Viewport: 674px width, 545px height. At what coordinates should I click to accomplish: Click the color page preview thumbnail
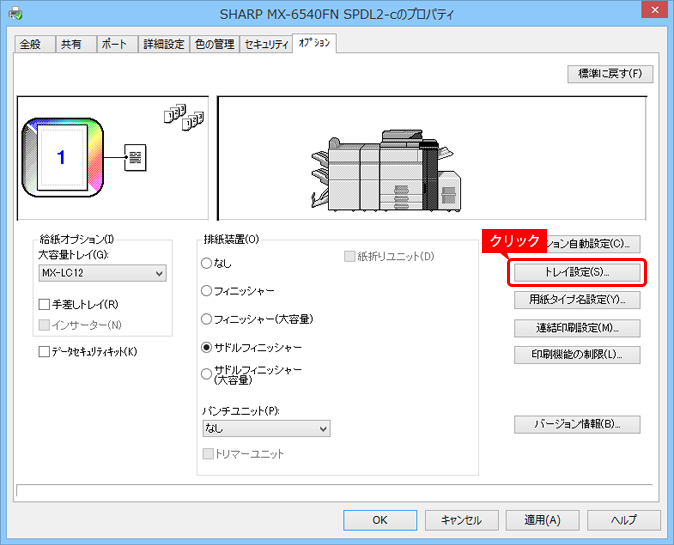tap(61, 156)
